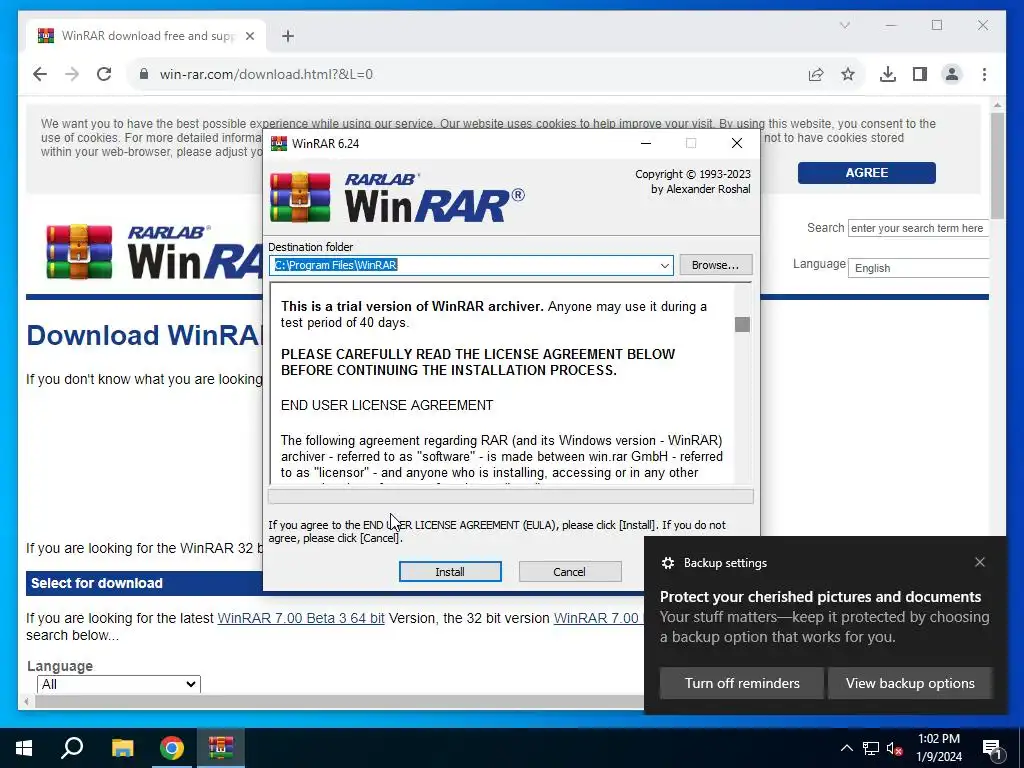Click the browser page vertical scrollbar
The image size is (1024, 768).
(x=997, y=167)
